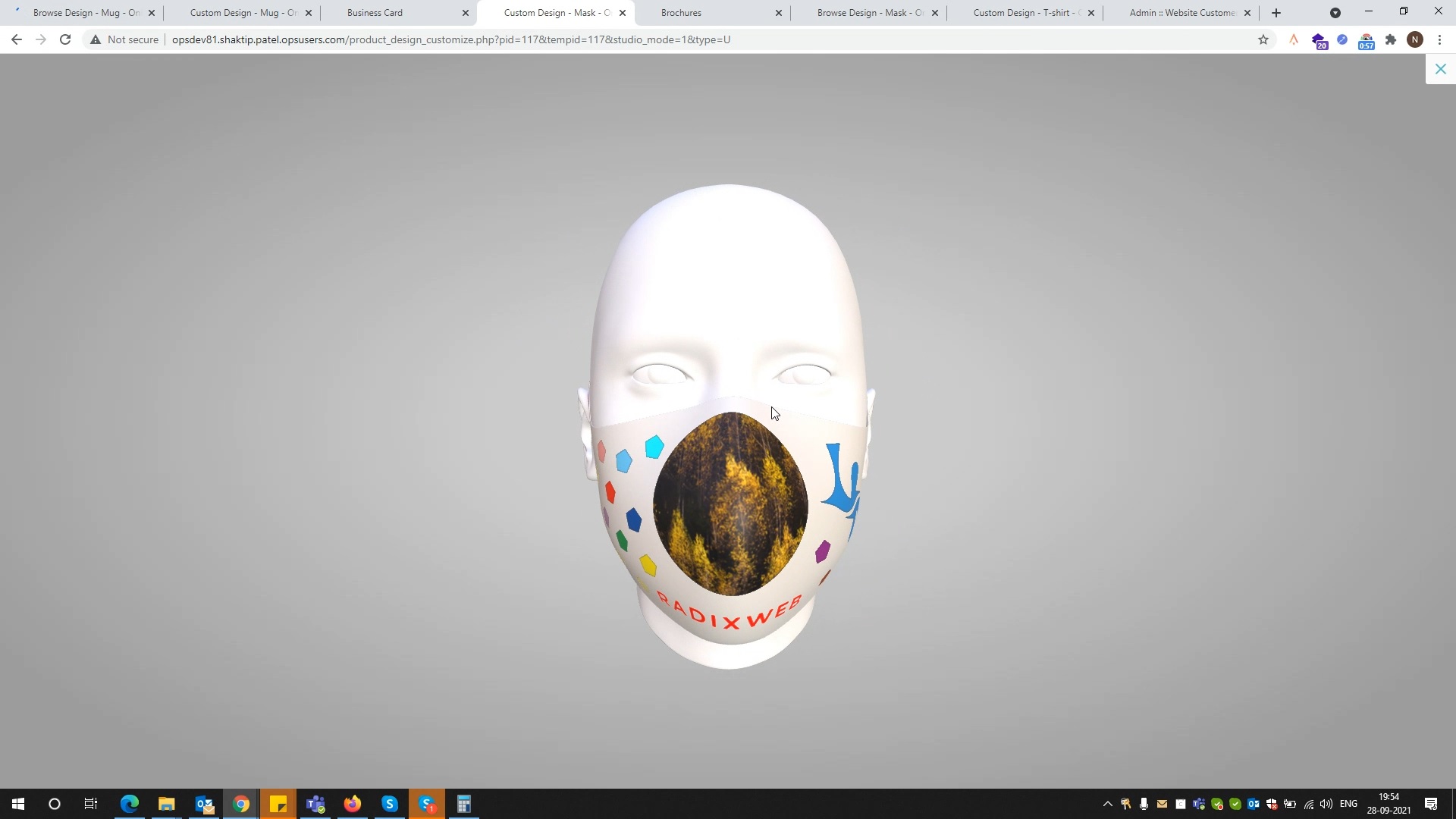Screen dimensions: 1456x819
Task: Open the Chrome extensions puzzle icon
Action: pyautogui.click(x=1390, y=39)
